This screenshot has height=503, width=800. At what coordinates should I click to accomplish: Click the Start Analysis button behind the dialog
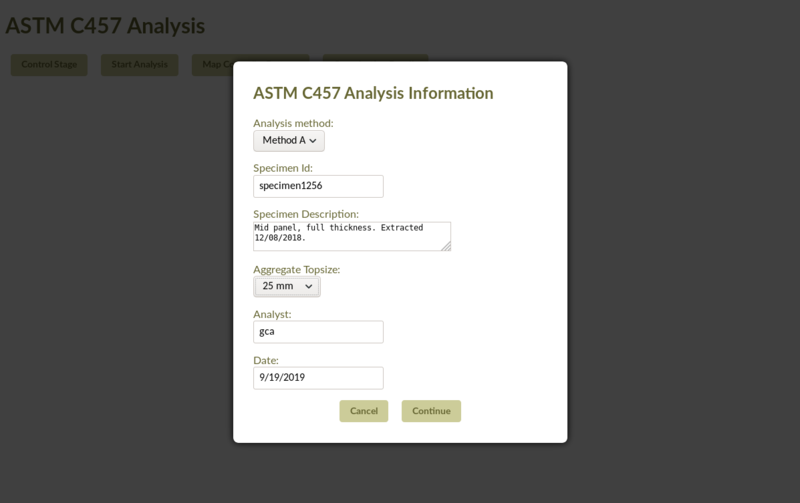coord(139,65)
